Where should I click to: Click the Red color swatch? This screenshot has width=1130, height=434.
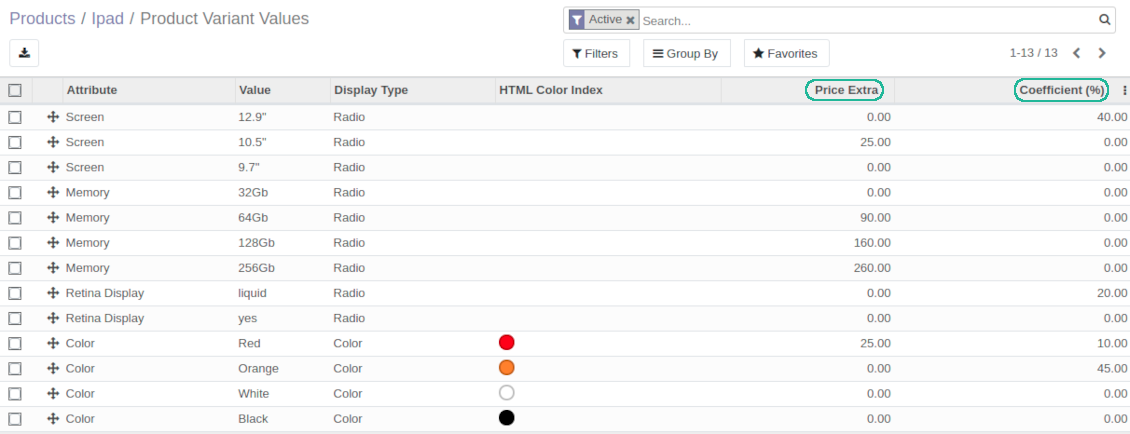[x=507, y=342]
